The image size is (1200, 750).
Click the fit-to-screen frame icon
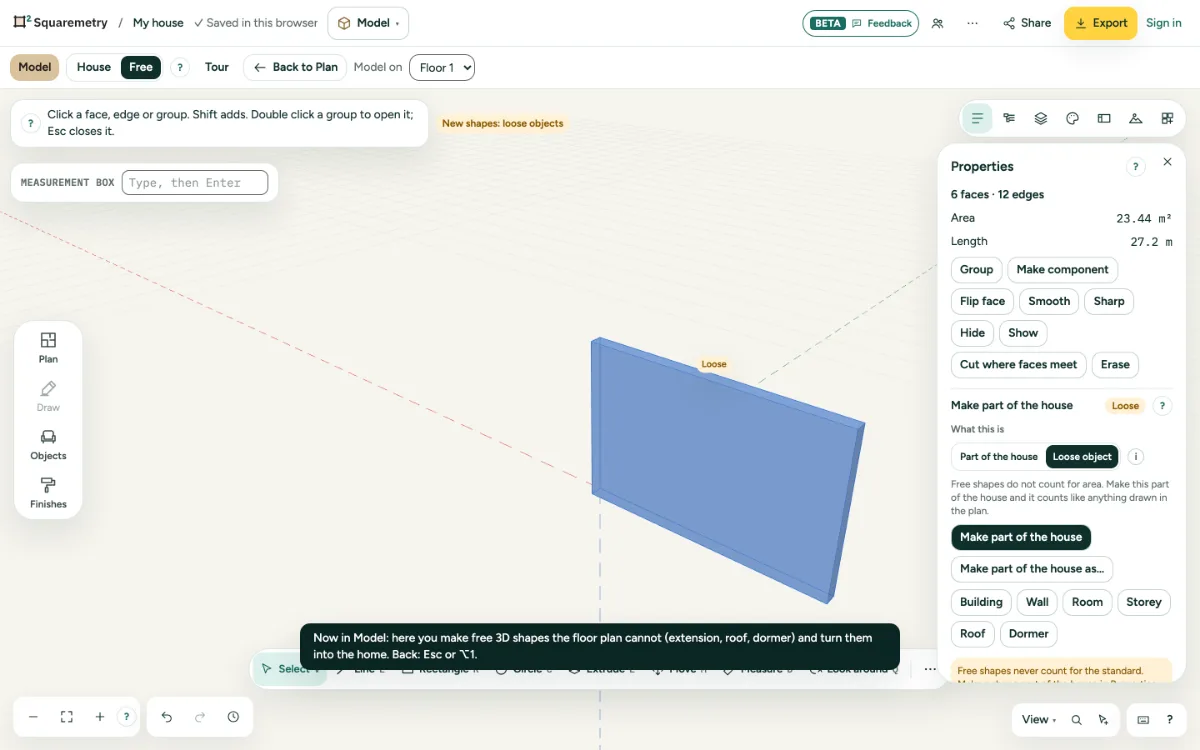coord(67,717)
